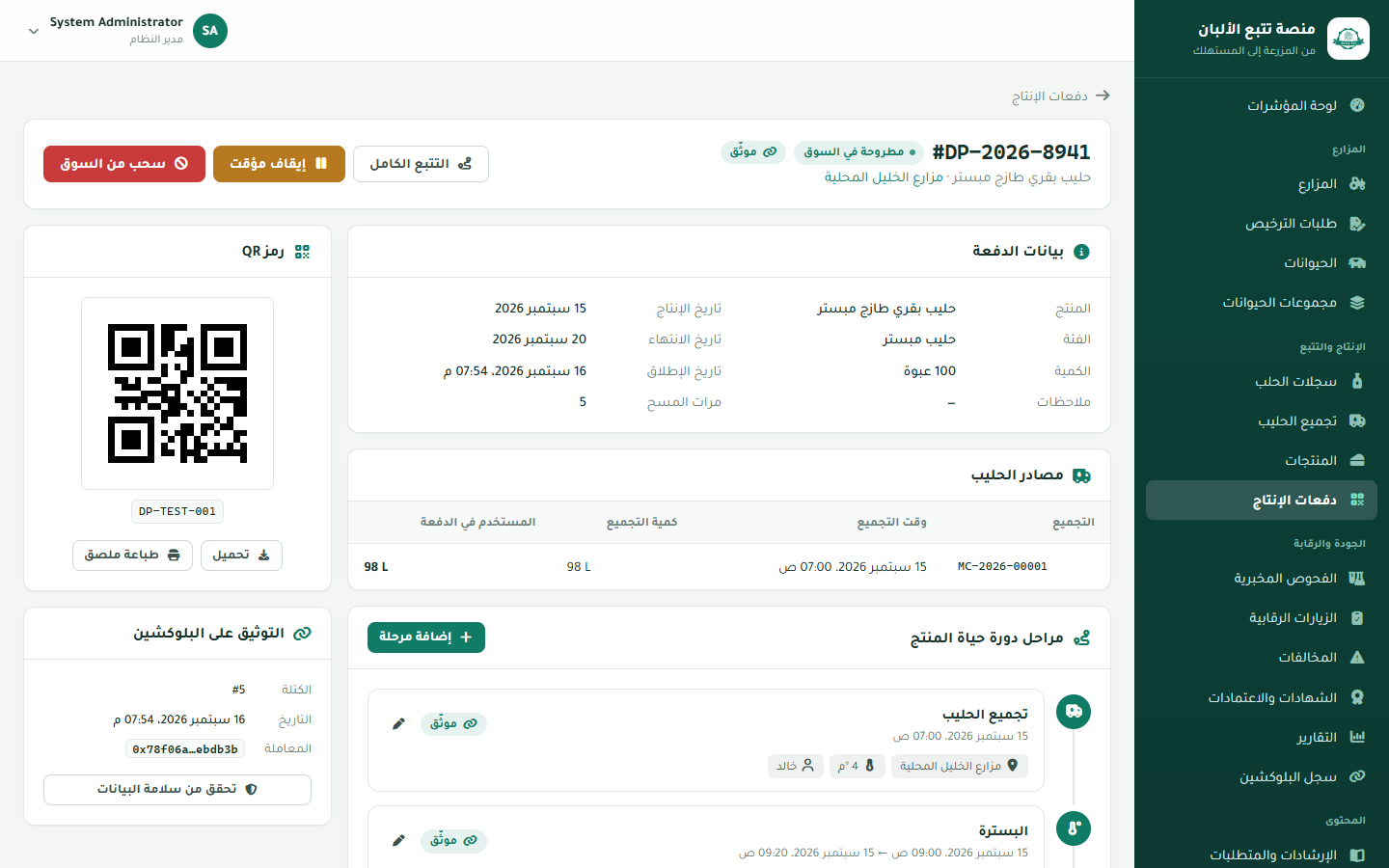The width and height of the screenshot is (1389, 868).
Task: Open سجلات الحلب sidebar item
Action: [x=1261, y=382]
